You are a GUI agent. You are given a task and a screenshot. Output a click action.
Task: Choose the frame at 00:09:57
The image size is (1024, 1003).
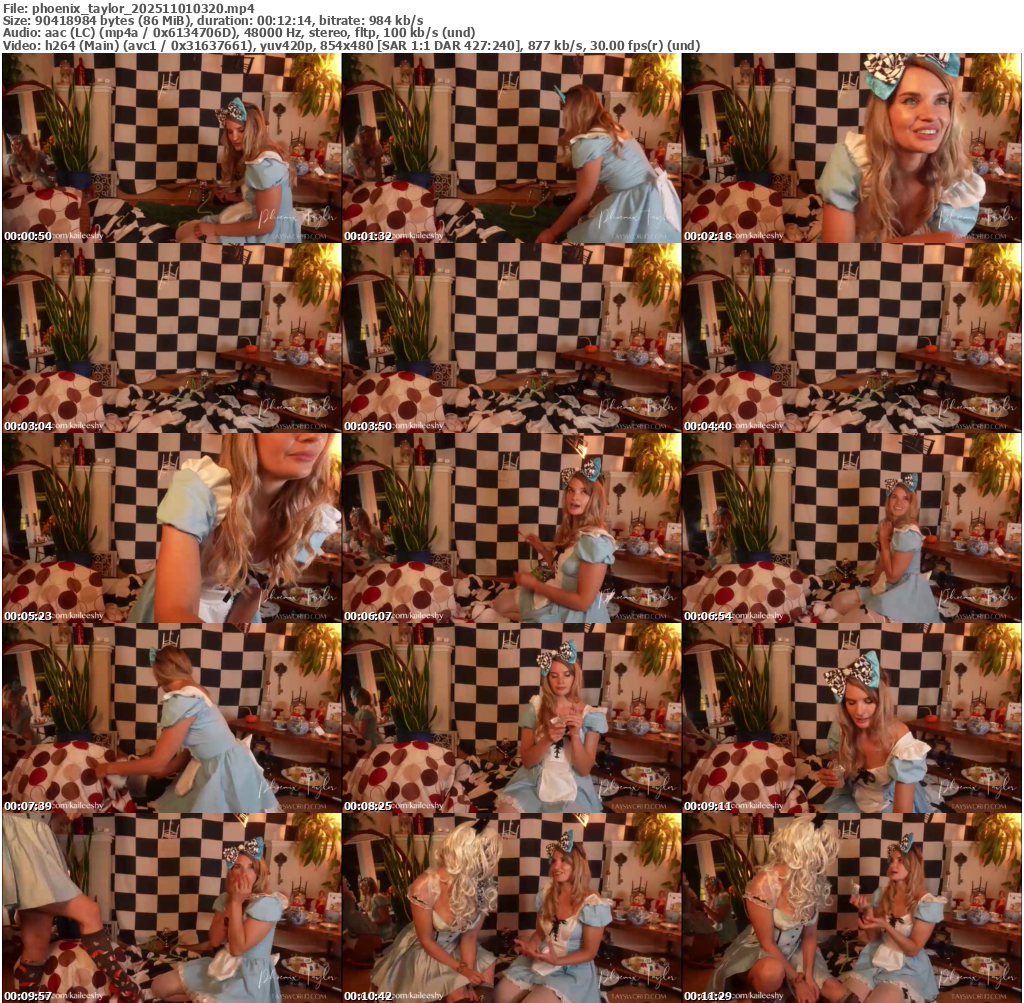tap(172, 908)
